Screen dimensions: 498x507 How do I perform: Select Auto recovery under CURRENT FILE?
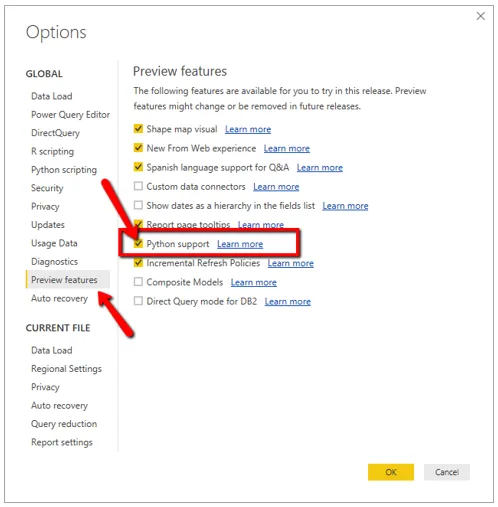(59, 406)
